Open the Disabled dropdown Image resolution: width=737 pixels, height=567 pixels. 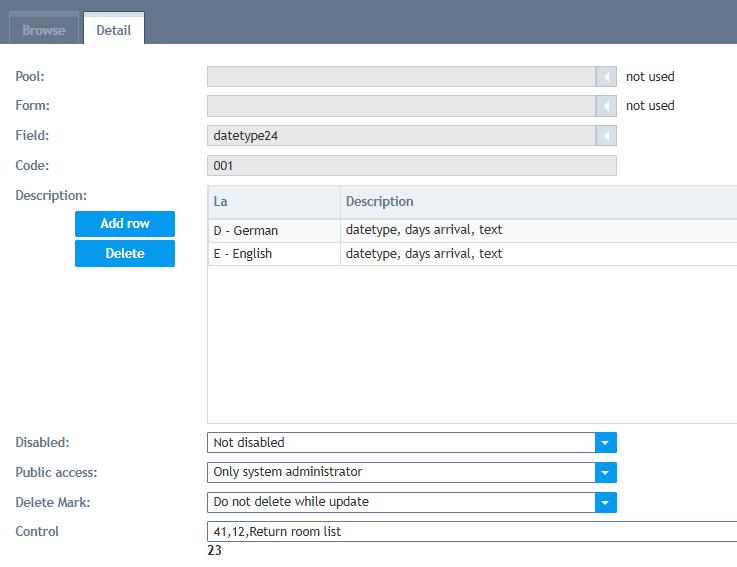(x=606, y=442)
